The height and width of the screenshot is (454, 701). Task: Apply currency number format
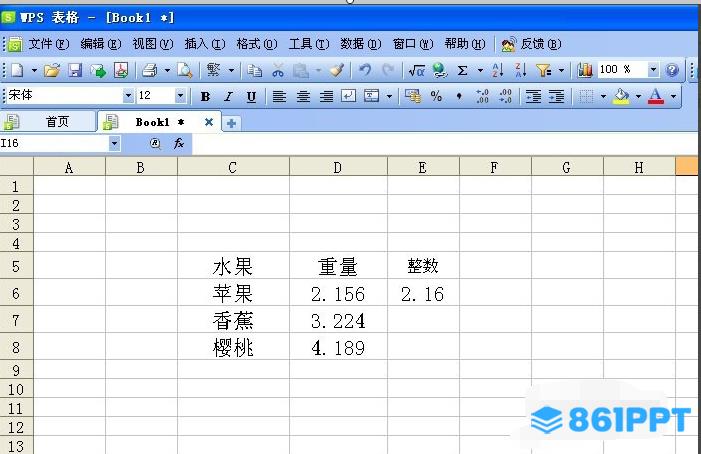[413, 96]
